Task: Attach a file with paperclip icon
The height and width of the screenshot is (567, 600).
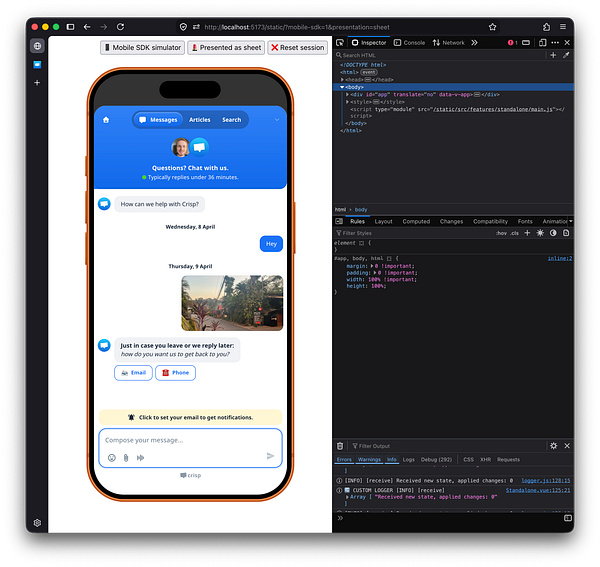Action: coord(126,458)
